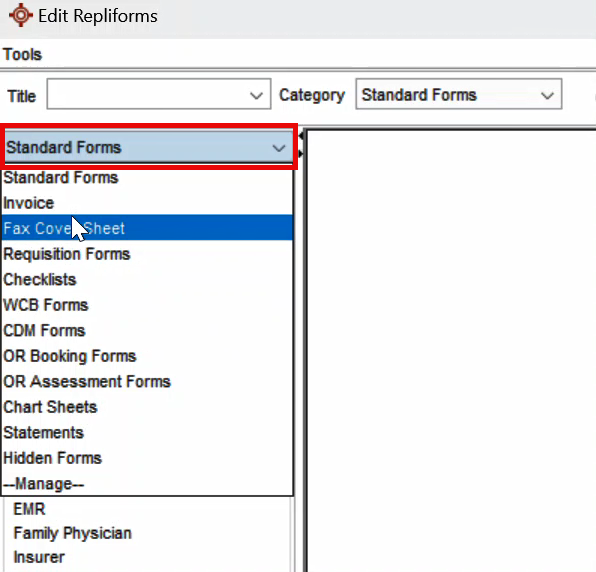596x572 pixels.
Task: Select WCB Forms option
Action: (147, 305)
